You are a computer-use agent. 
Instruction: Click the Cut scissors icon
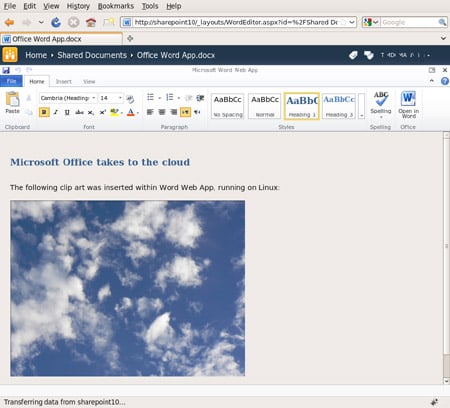point(29,98)
